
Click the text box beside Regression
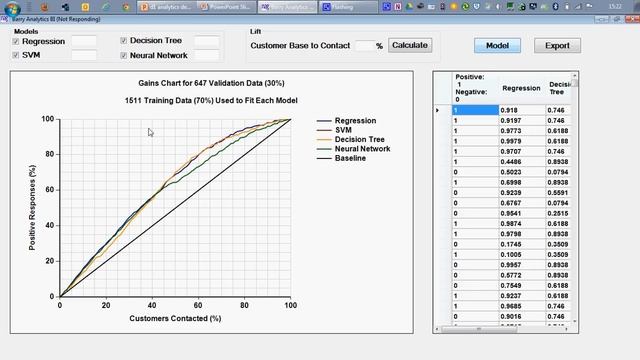click(84, 41)
